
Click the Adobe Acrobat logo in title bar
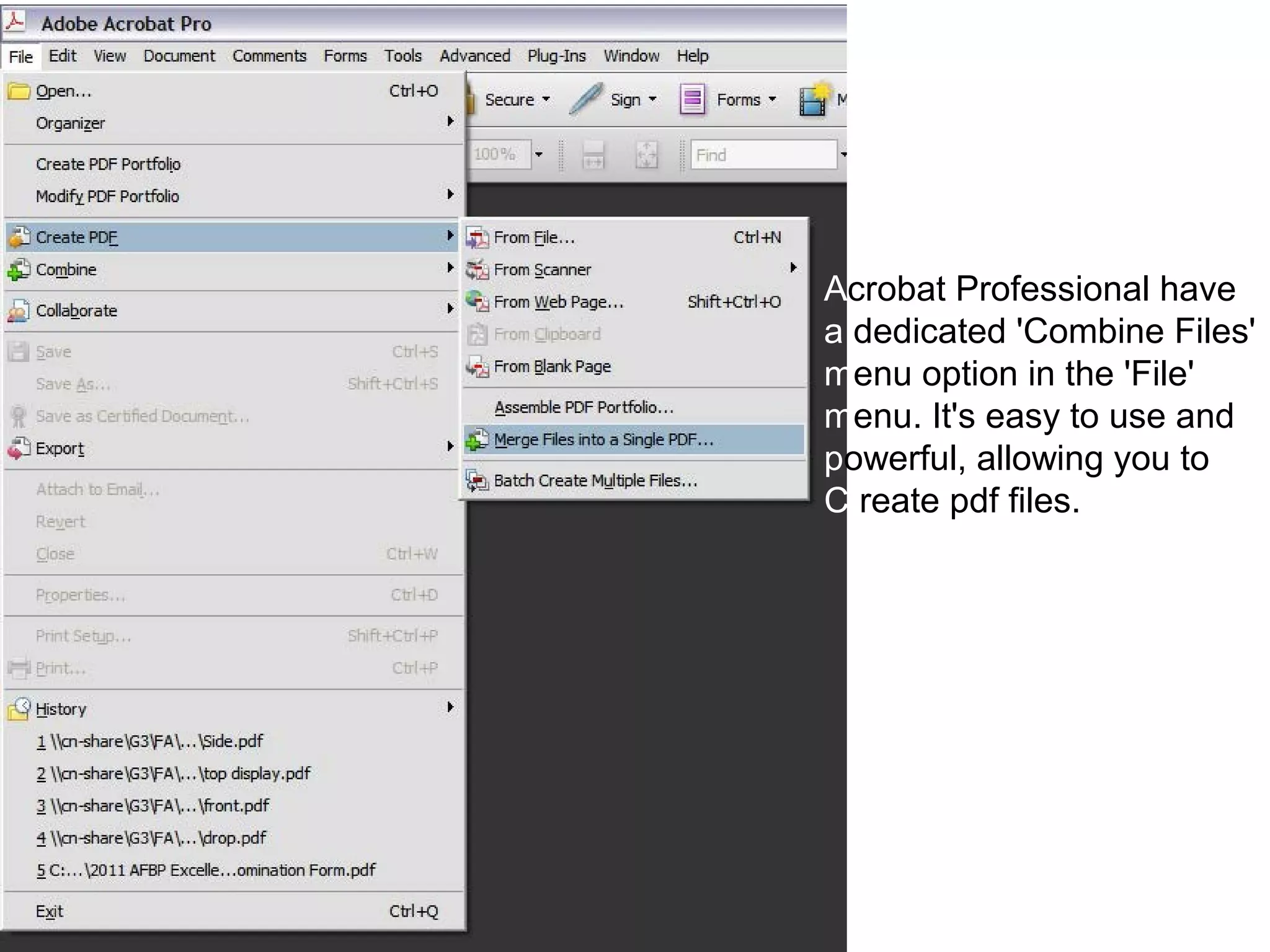tap(15, 22)
